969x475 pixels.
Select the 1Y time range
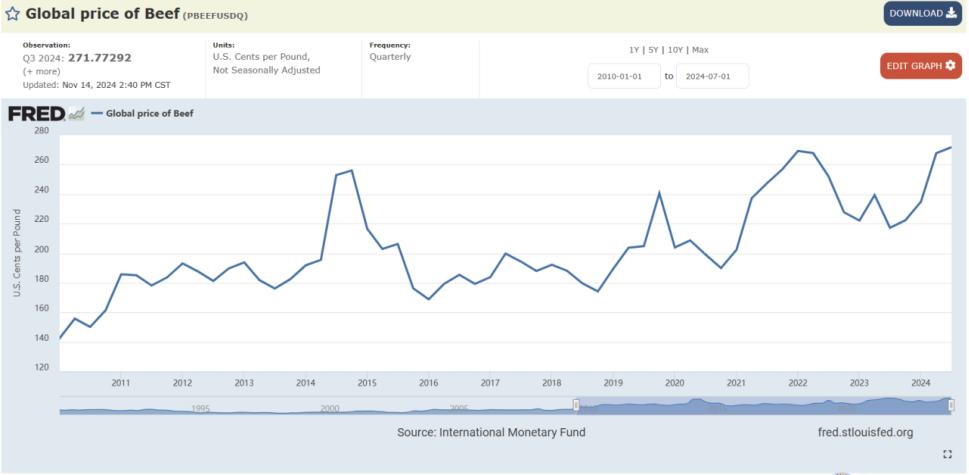coord(634,50)
